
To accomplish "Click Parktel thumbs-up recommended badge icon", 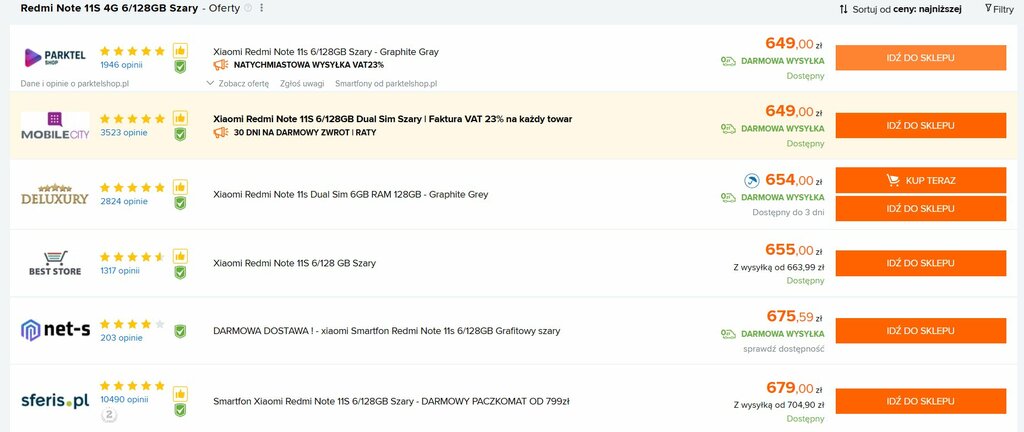I will pos(180,50).
